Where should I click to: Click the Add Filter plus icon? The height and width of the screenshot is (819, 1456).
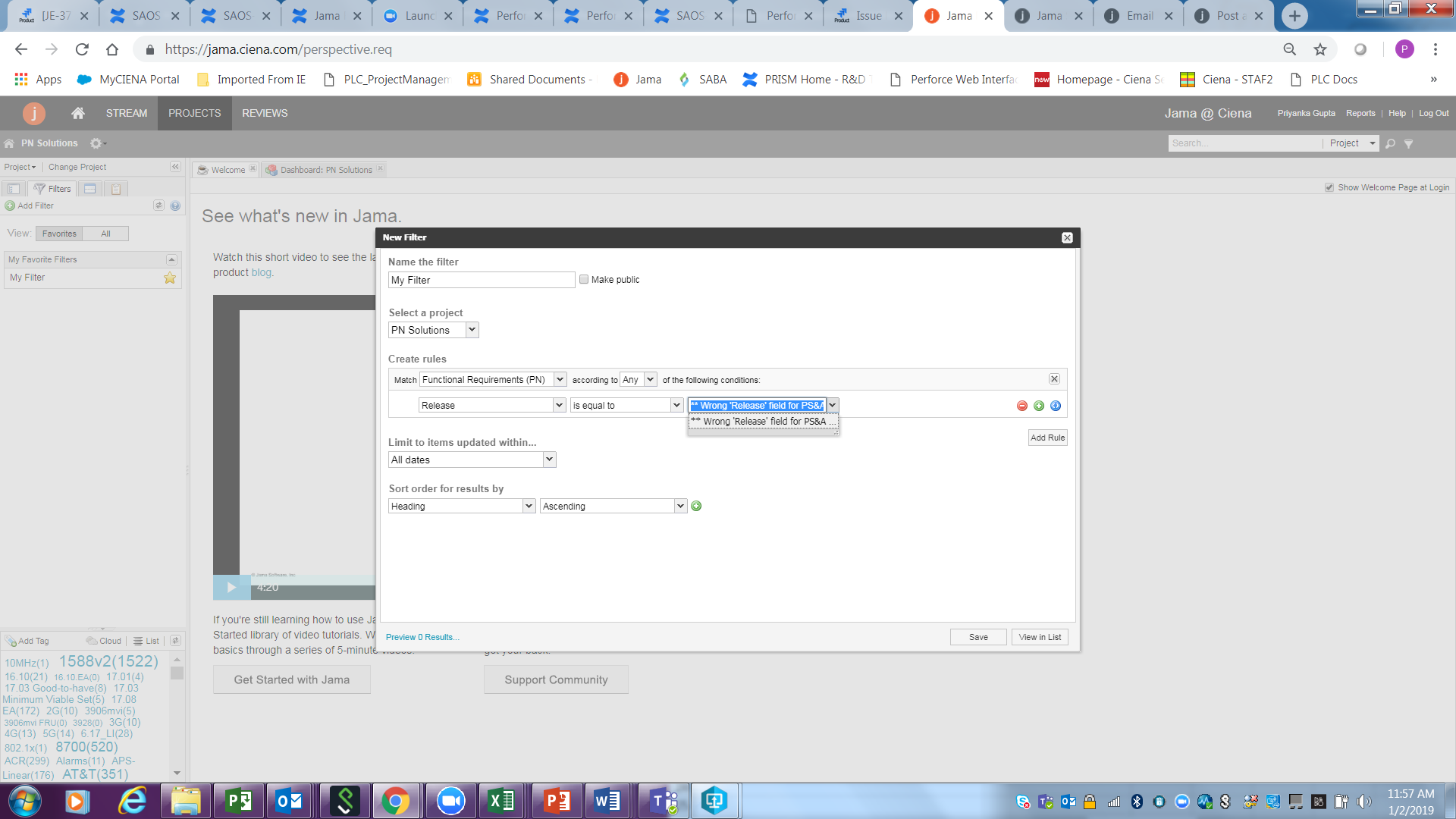(10, 206)
